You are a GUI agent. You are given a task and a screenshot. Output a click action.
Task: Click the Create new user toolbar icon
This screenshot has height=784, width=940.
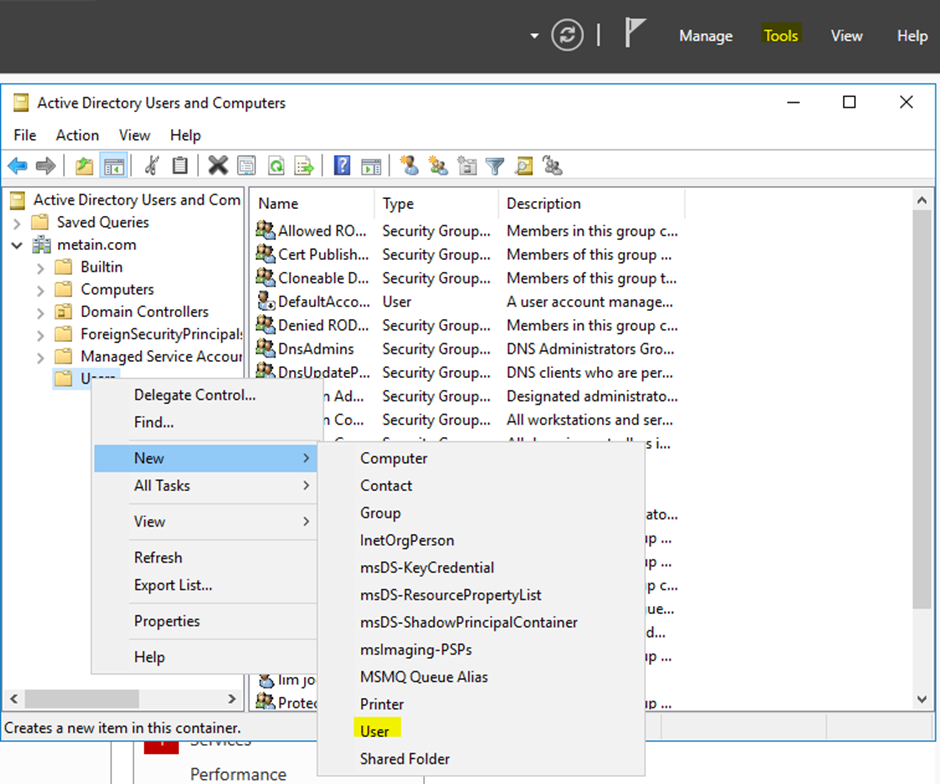coord(409,165)
